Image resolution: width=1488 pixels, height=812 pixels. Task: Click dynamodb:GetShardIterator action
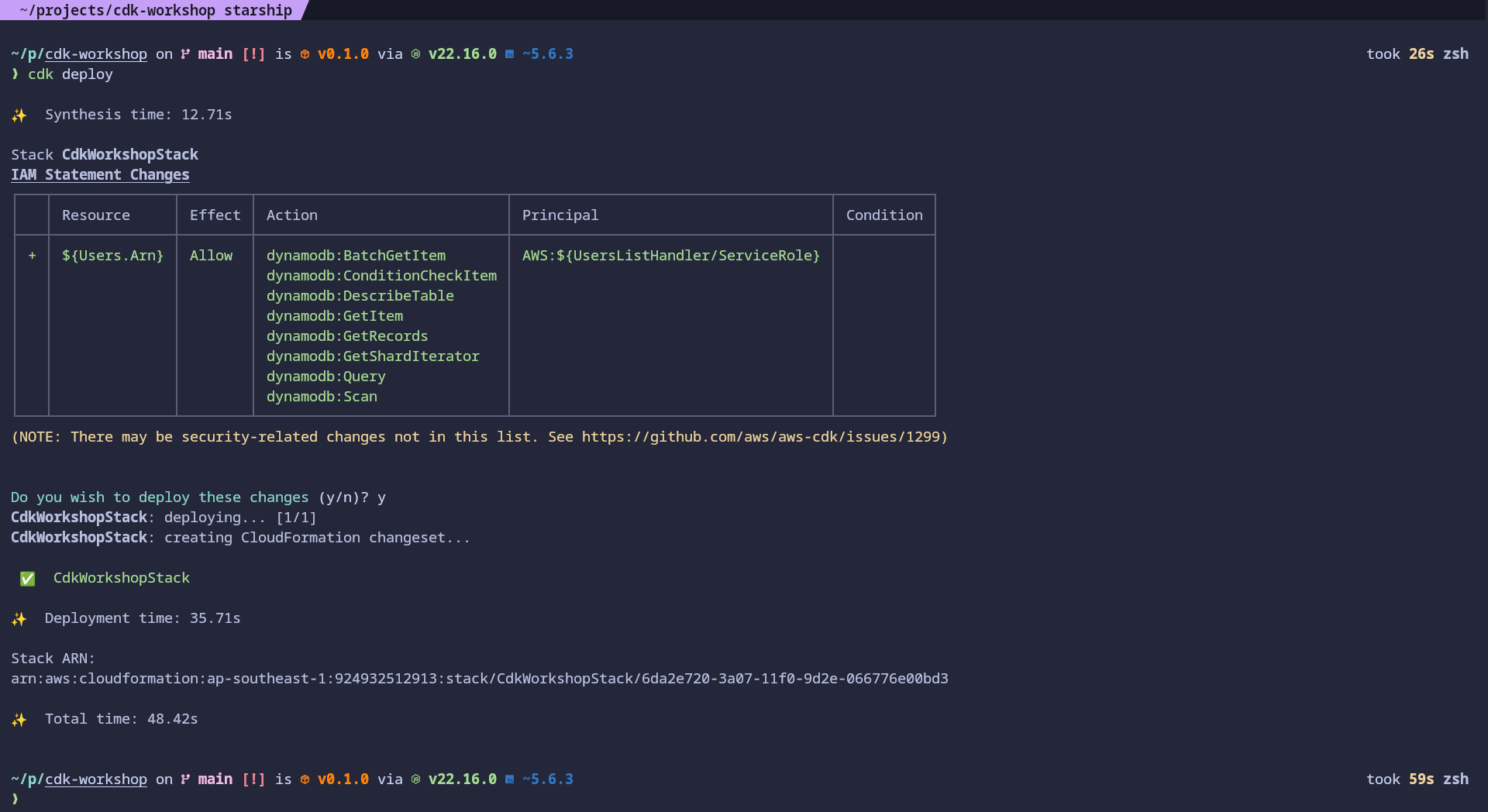374,356
